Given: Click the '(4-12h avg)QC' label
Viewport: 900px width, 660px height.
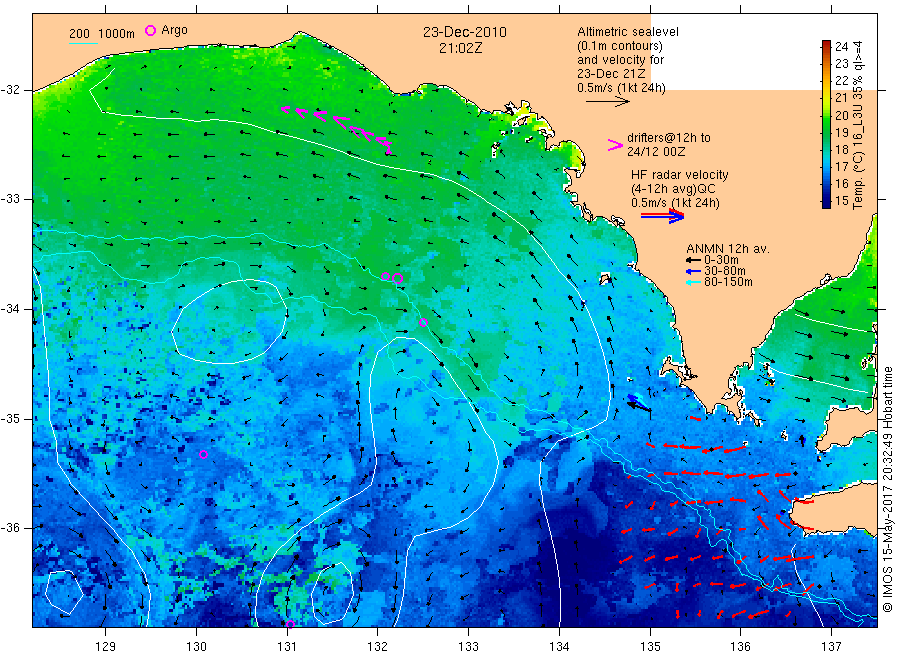Looking at the screenshot, I should 673,189.
